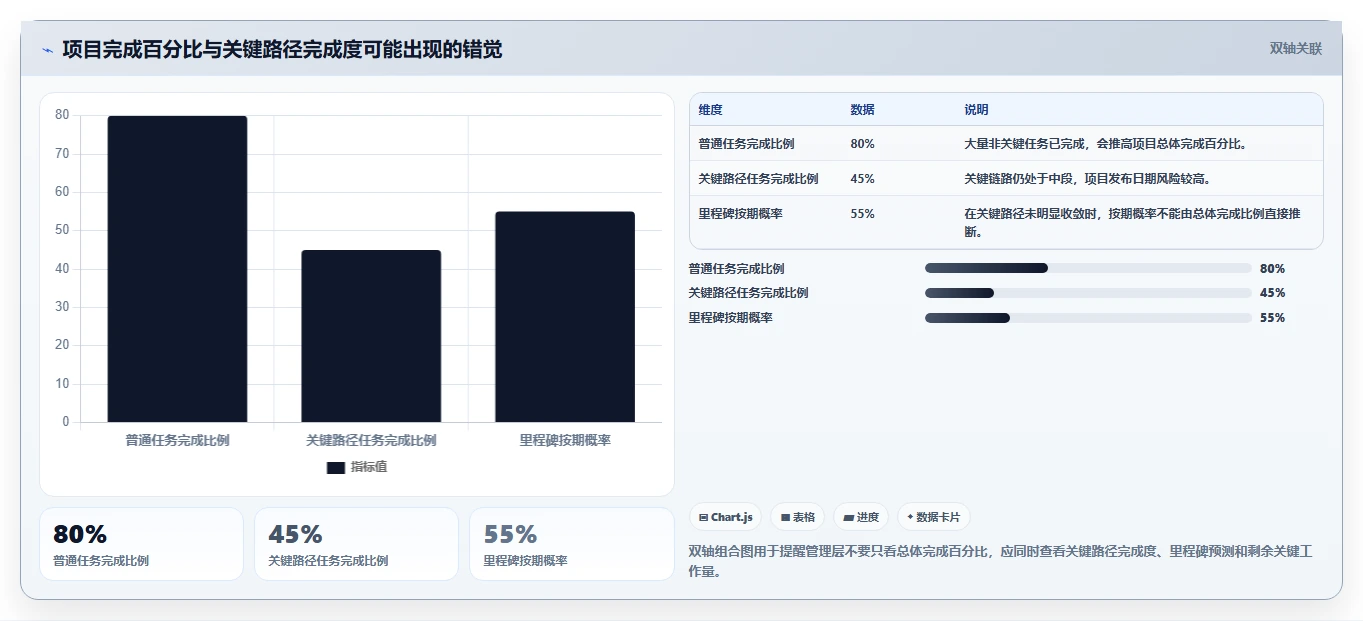Click the 普通任务完成比例 label beside the progress bar

pos(736,269)
